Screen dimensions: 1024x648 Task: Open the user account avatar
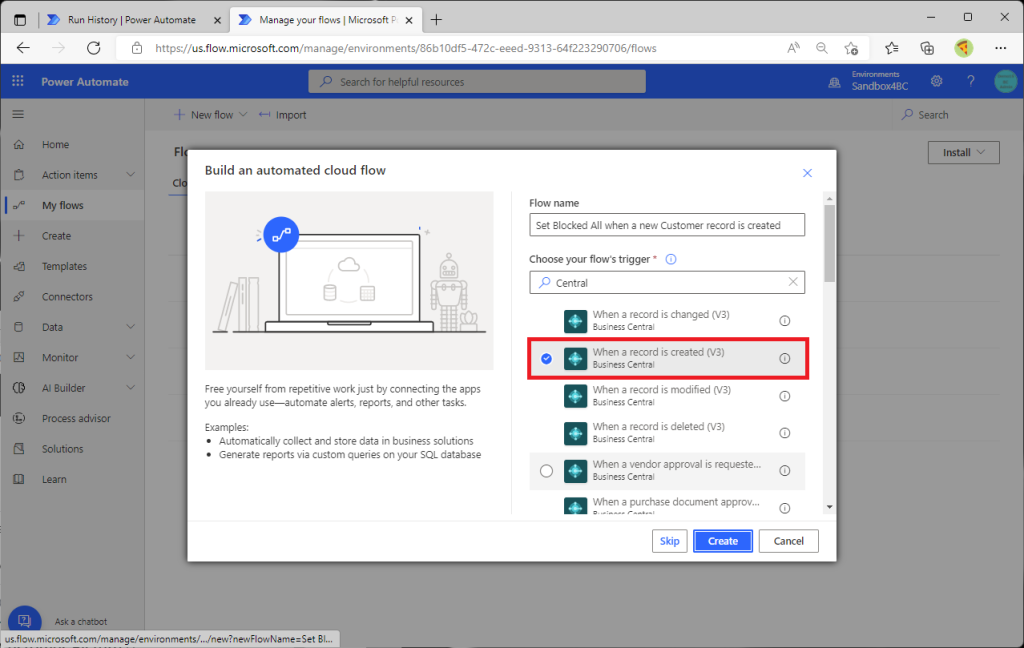tap(1006, 81)
